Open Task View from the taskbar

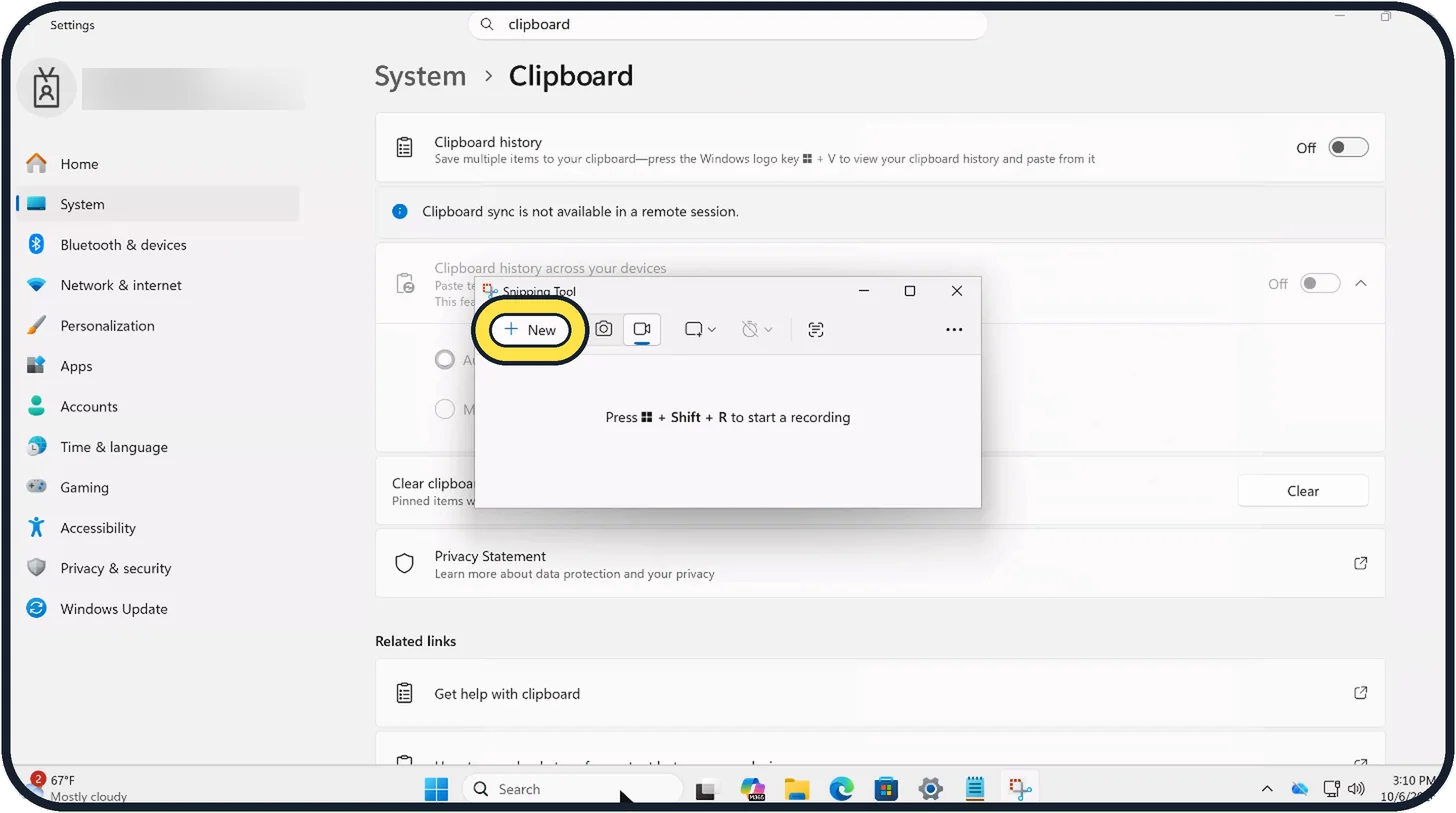[708, 789]
